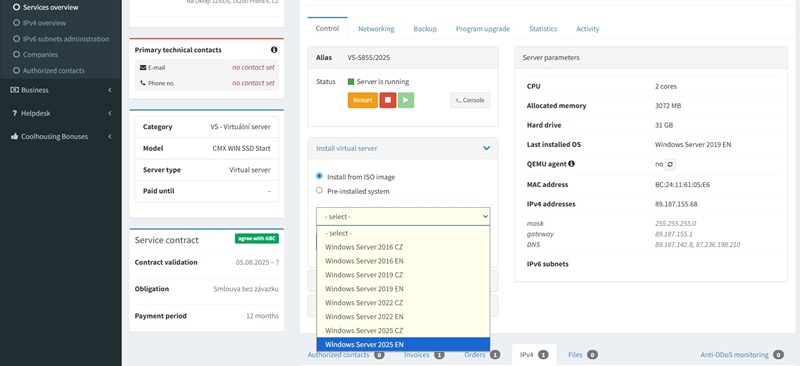800x366 pixels.
Task: Select the Pre-installed system option
Action: pos(319,190)
